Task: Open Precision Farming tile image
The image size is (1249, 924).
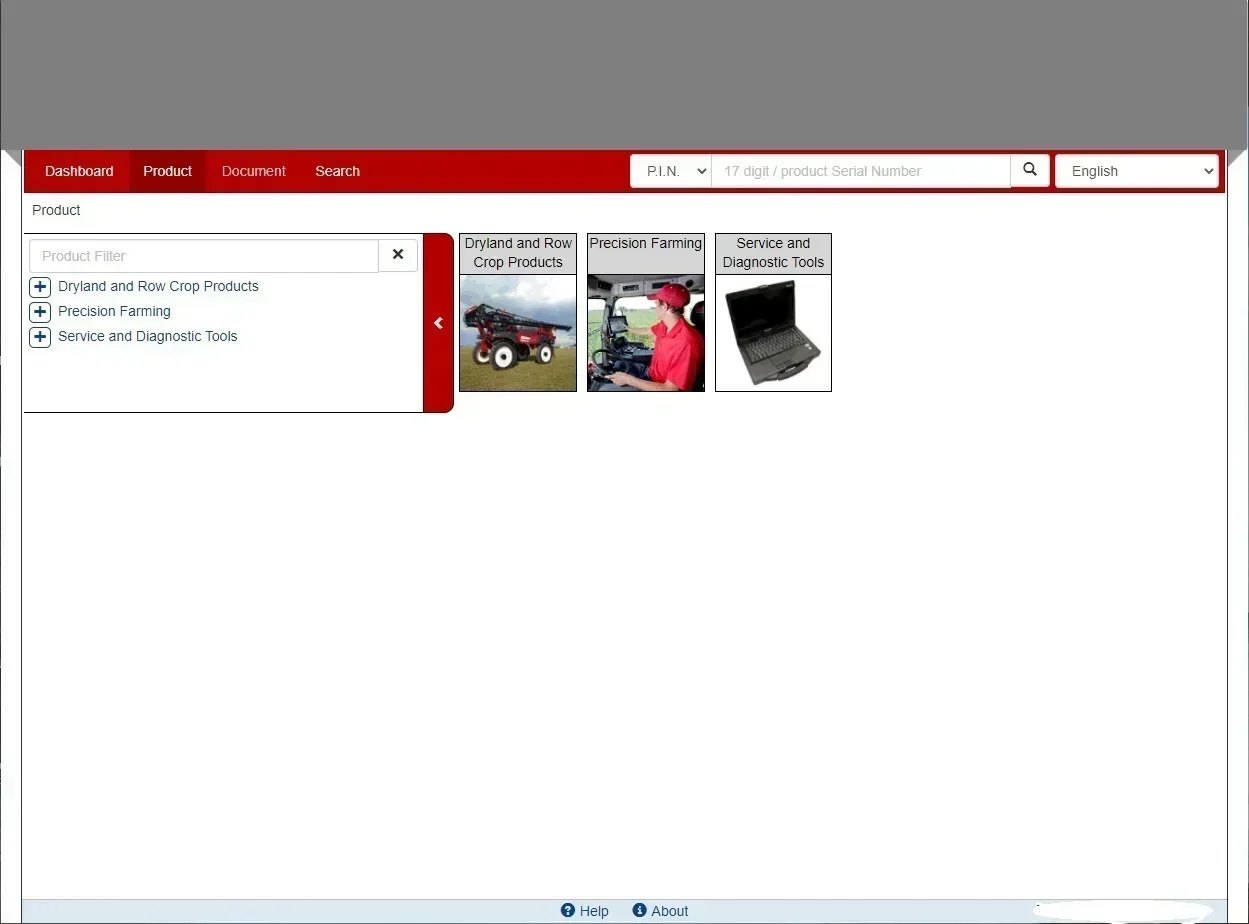Action: 646,333
